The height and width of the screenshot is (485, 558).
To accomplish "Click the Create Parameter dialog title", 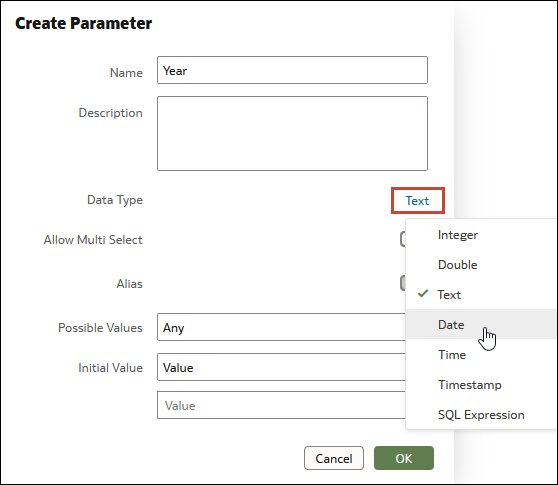I will (83, 23).
